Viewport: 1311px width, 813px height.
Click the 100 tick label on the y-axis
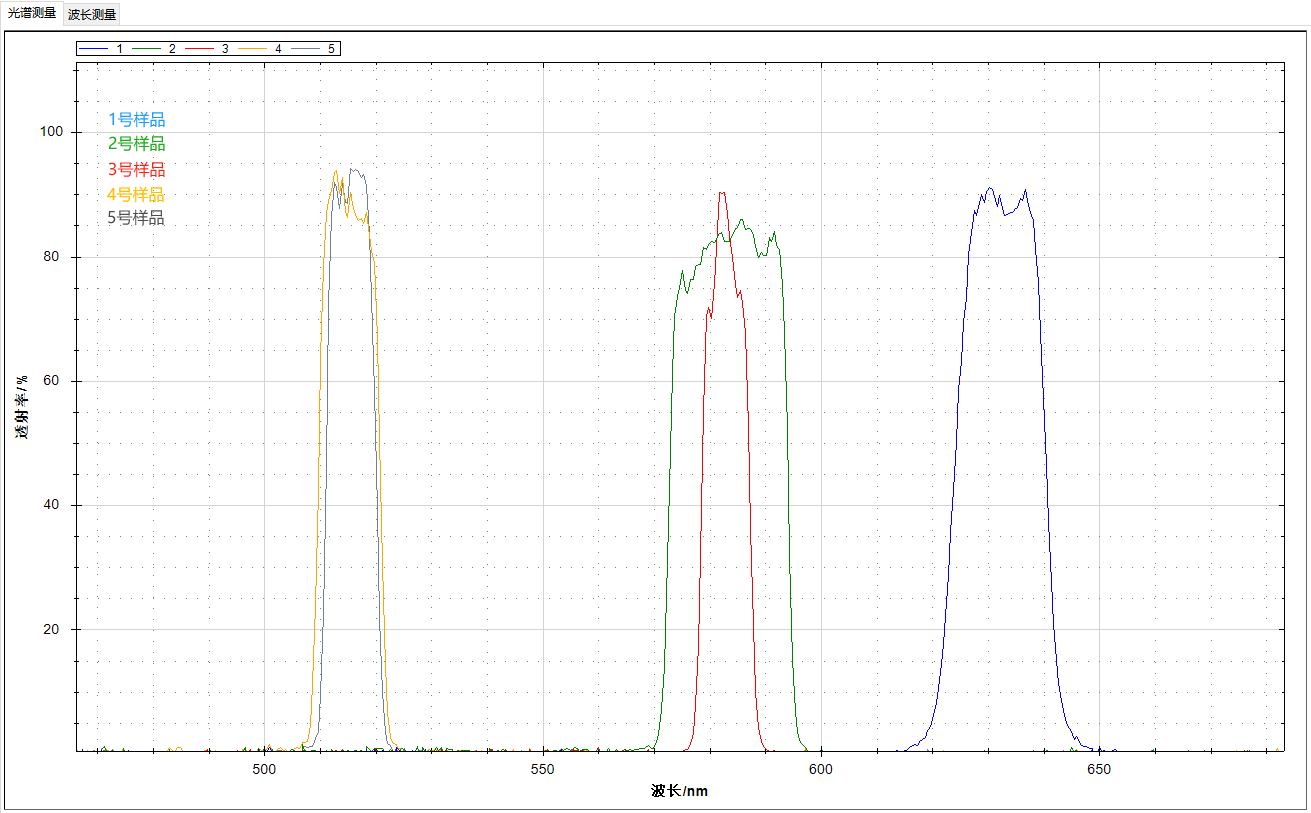[51, 132]
